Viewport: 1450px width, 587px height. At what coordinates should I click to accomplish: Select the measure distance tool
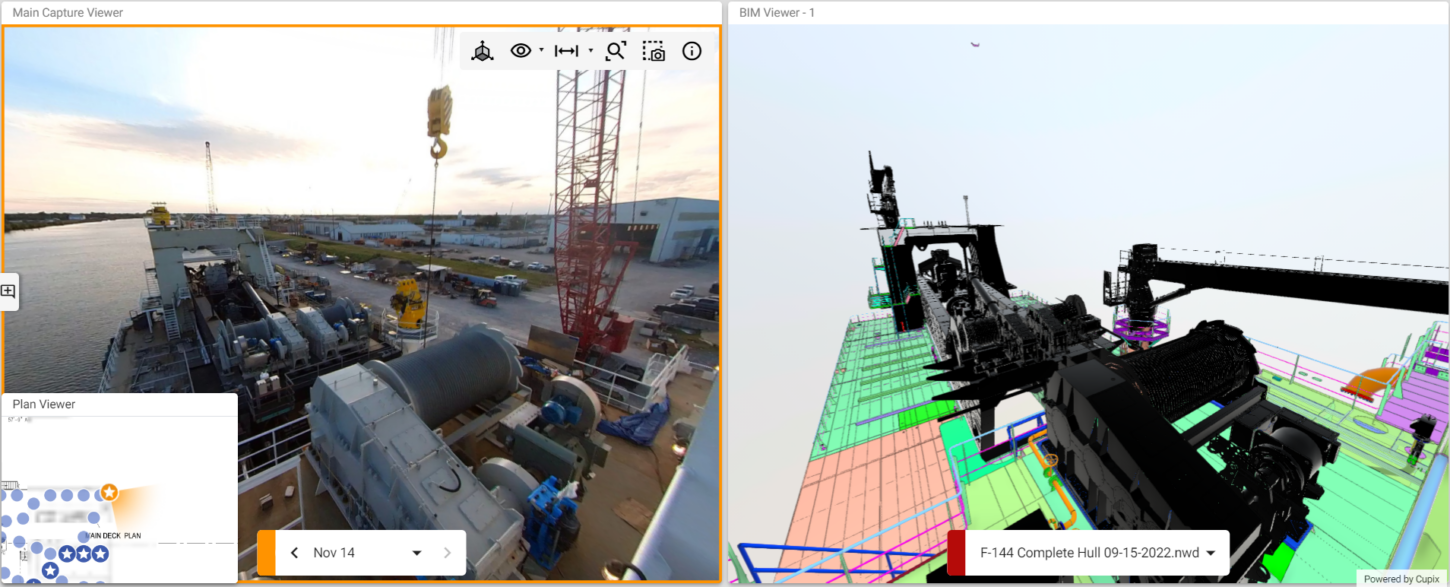(566, 51)
